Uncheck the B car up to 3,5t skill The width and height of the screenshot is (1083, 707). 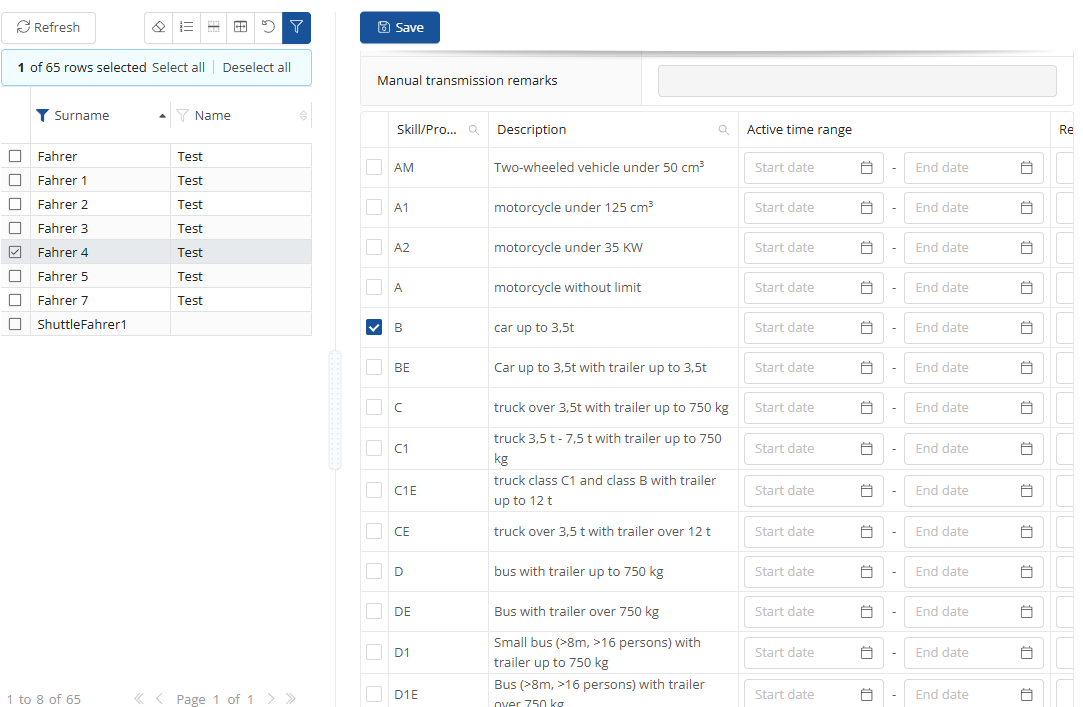coord(374,328)
